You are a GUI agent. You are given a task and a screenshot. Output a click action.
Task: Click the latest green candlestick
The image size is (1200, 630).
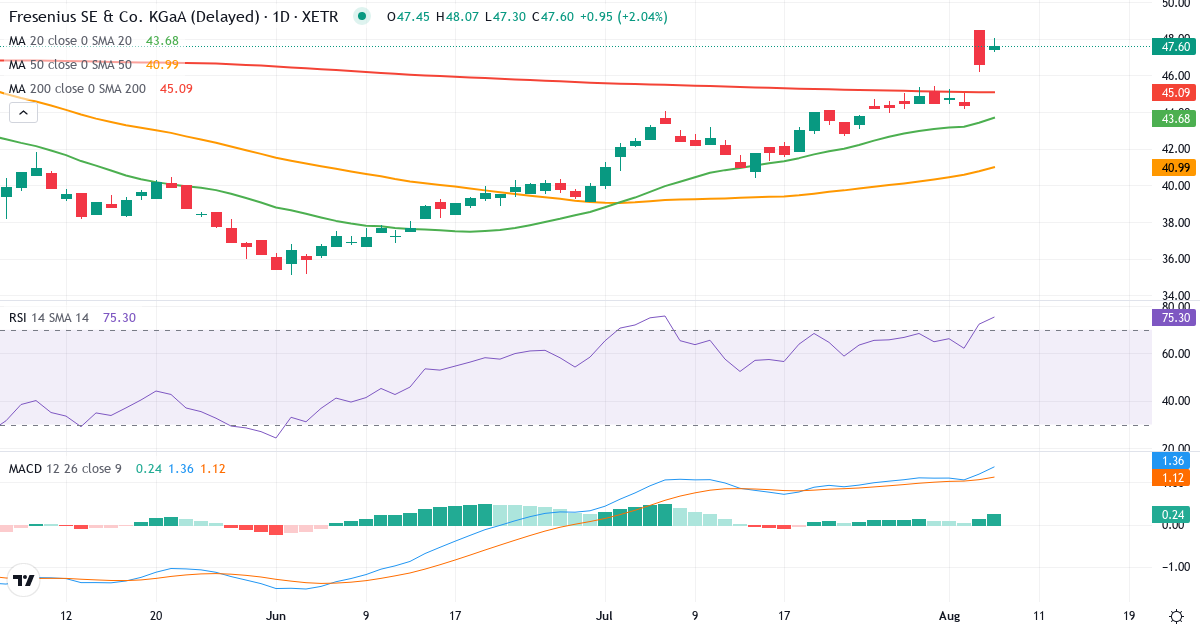pyautogui.click(x=994, y=47)
